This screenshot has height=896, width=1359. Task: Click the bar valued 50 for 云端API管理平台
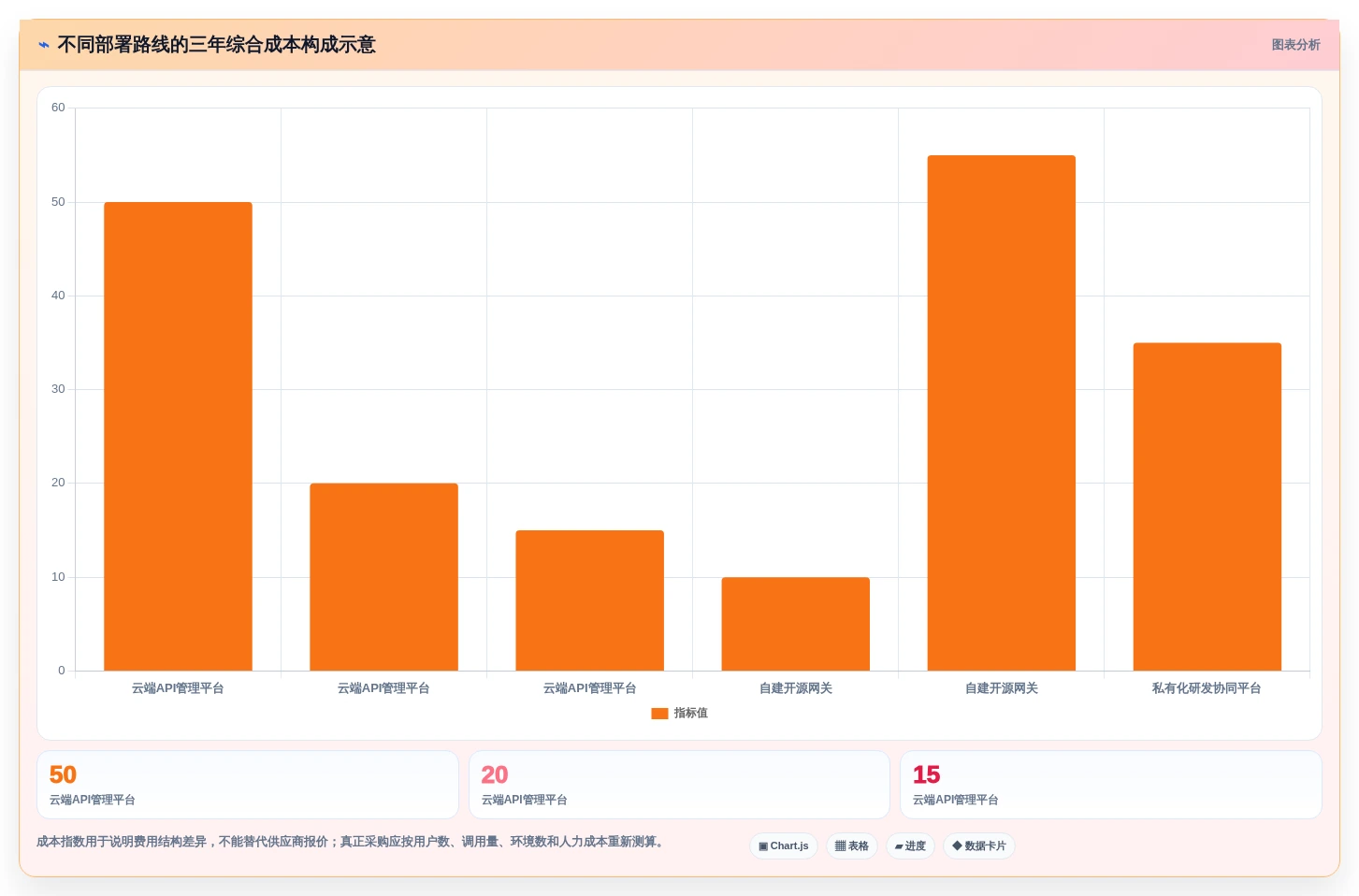coord(178,437)
